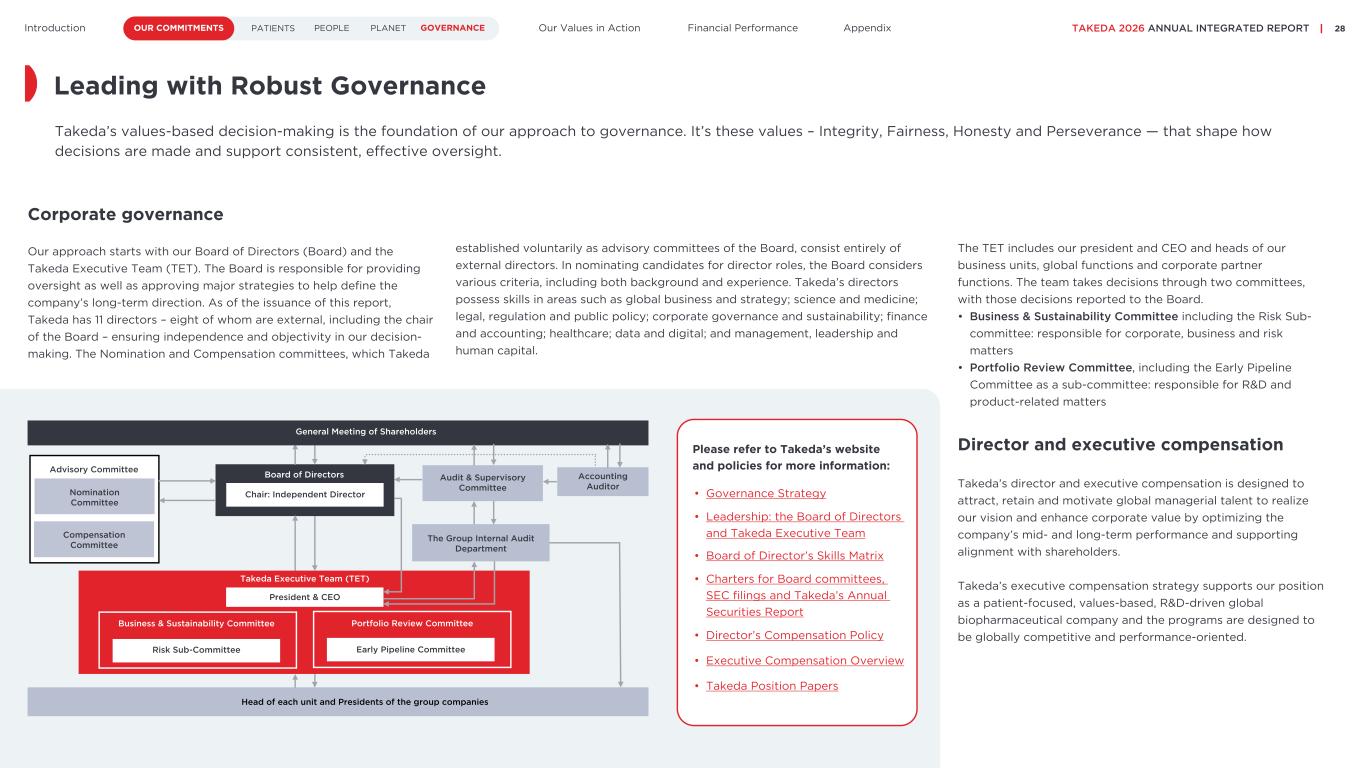
Task: Click the Audit & Supervisory Committee box
Action: (482, 483)
